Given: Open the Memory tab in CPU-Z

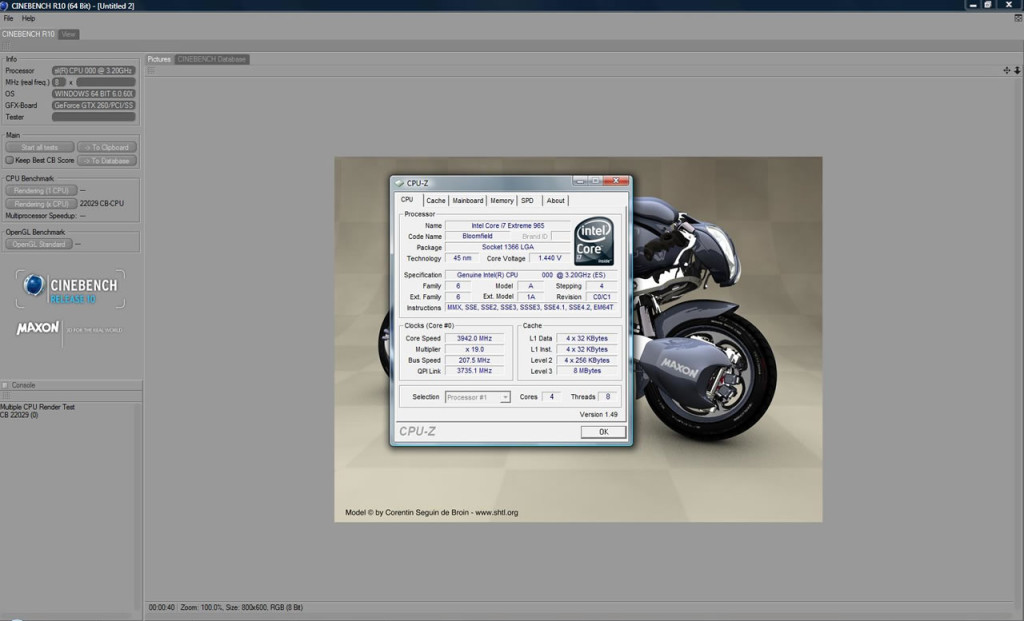Looking at the screenshot, I should (x=502, y=200).
